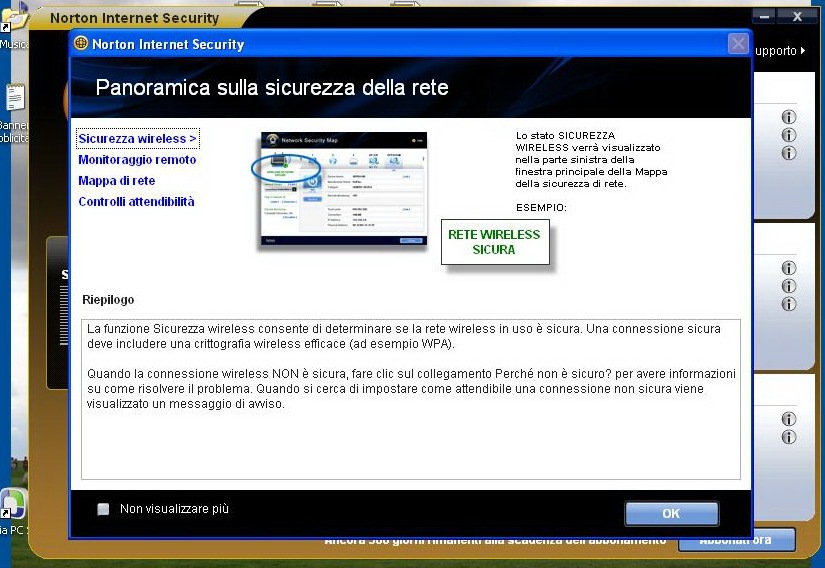Enable the "Non visualizzare più" checkbox
The image size is (825, 568).
[x=103, y=509]
